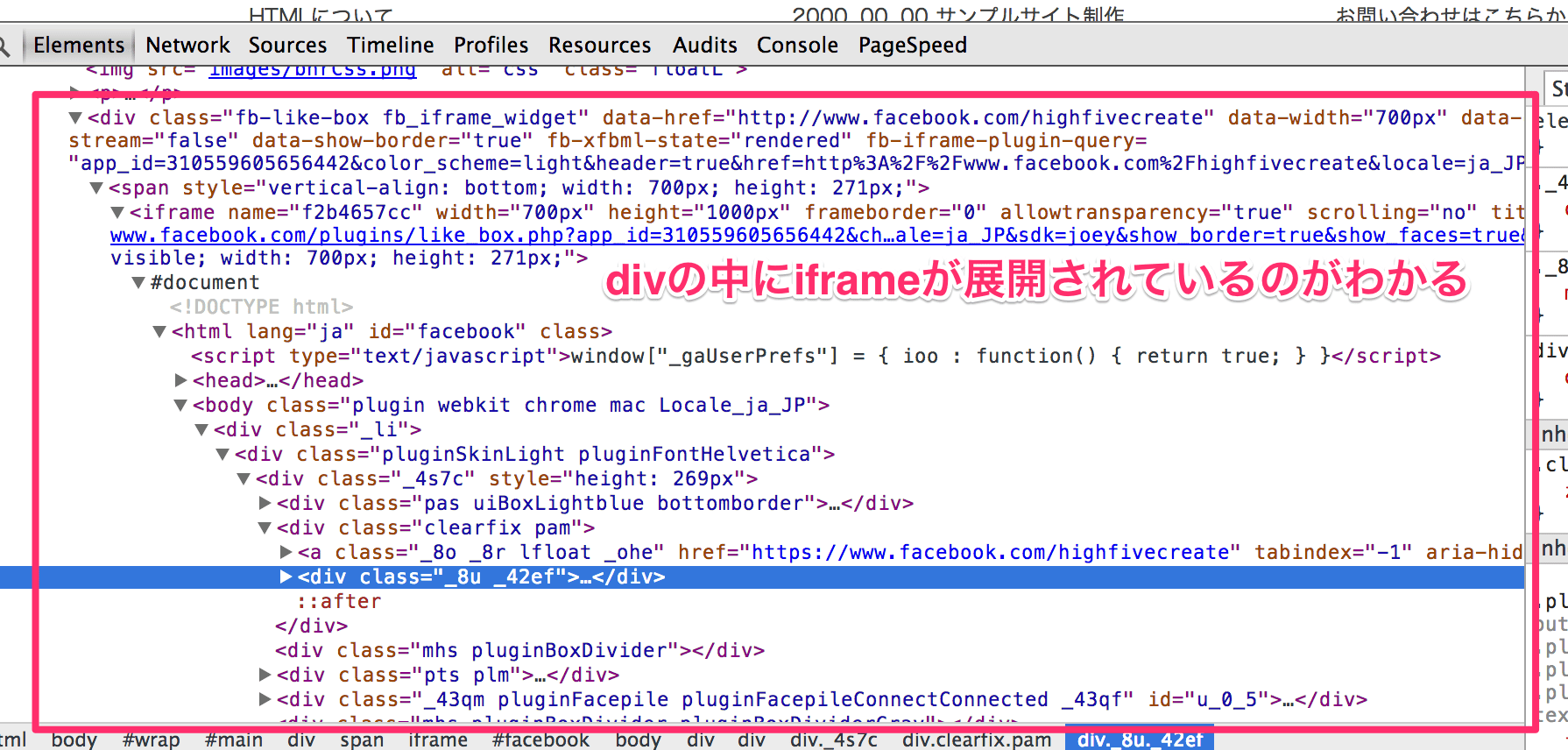Image resolution: width=1568 pixels, height=750 pixels.
Task: Click anchor href 'https://www.facebook.com/highfivecreate'
Action: click(x=991, y=552)
